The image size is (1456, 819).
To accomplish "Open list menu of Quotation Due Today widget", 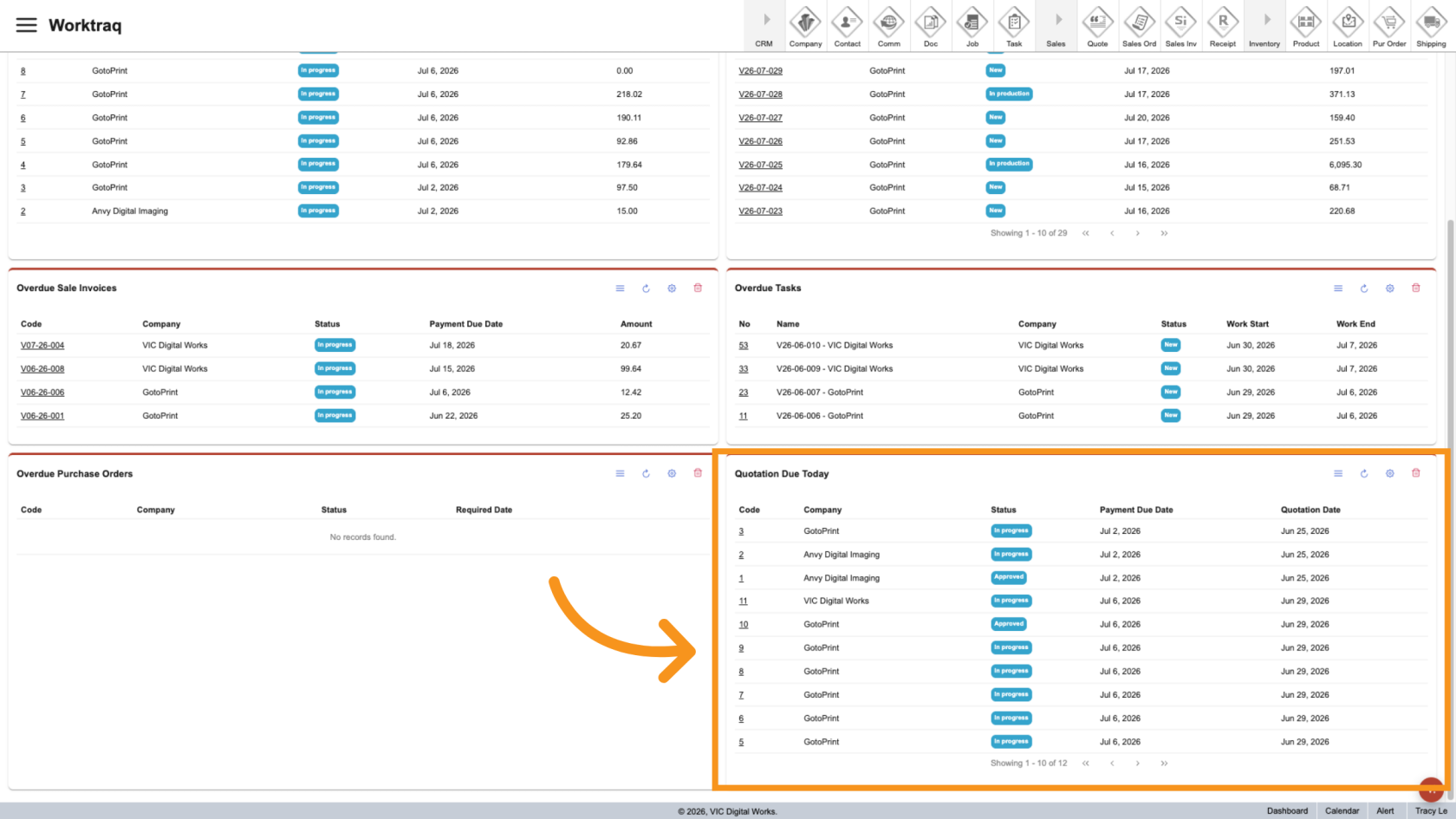I will click(1338, 474).
